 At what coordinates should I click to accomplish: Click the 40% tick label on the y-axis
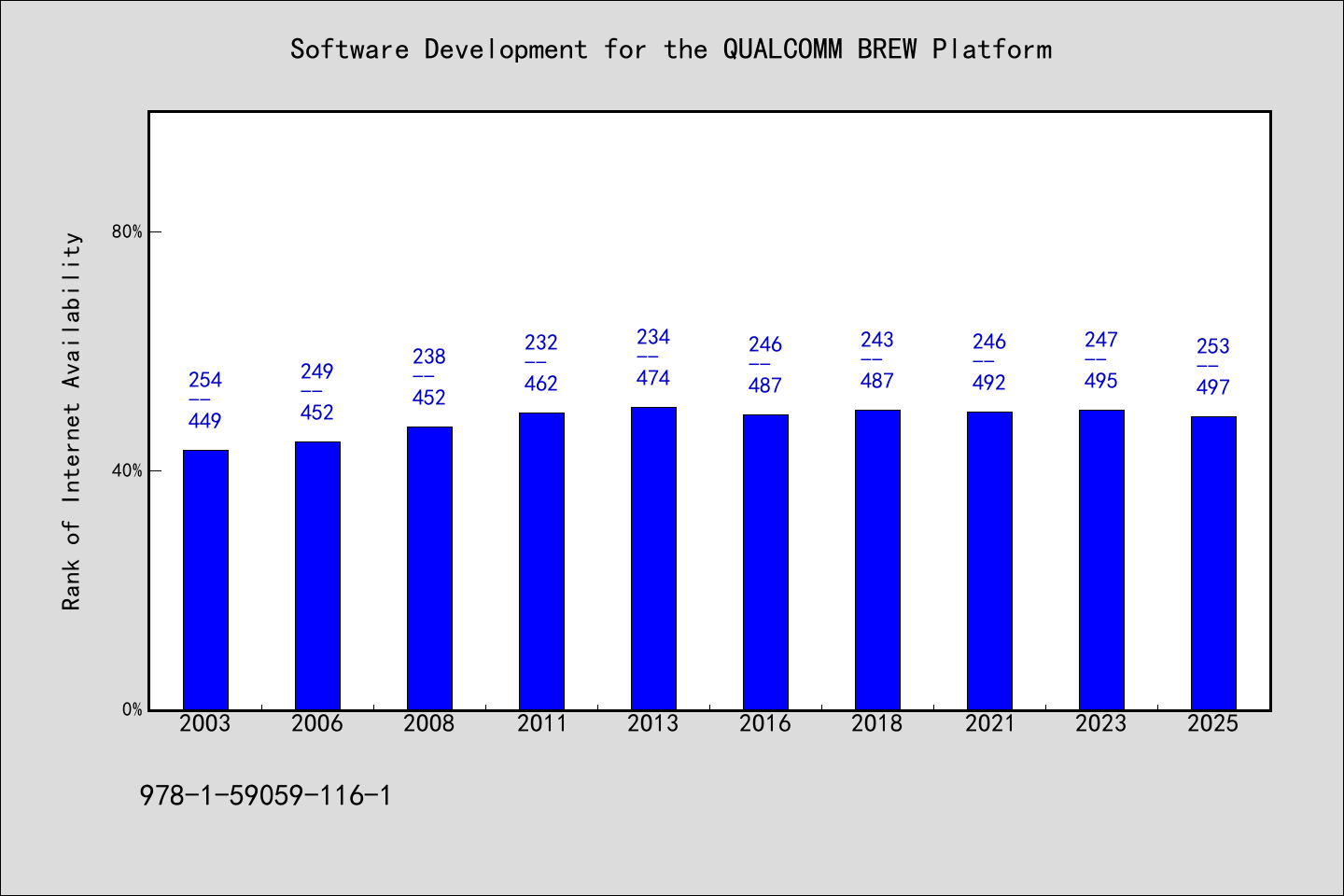point(127,471)
